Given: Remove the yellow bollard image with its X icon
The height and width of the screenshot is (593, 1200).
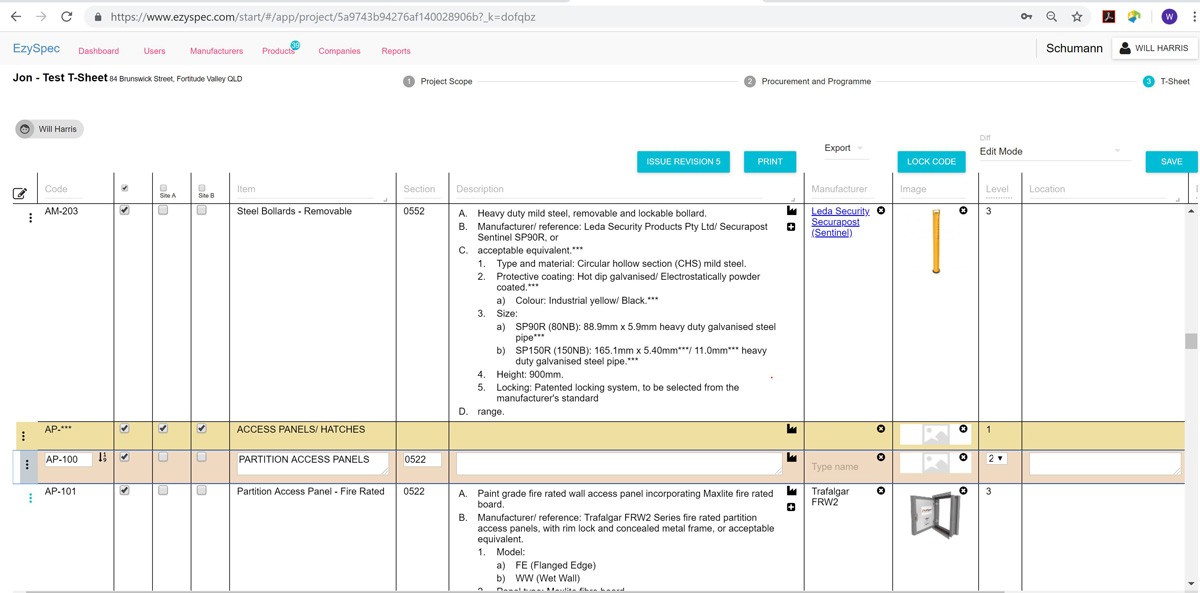Looking at the screenshot, I should pos(963,211).
